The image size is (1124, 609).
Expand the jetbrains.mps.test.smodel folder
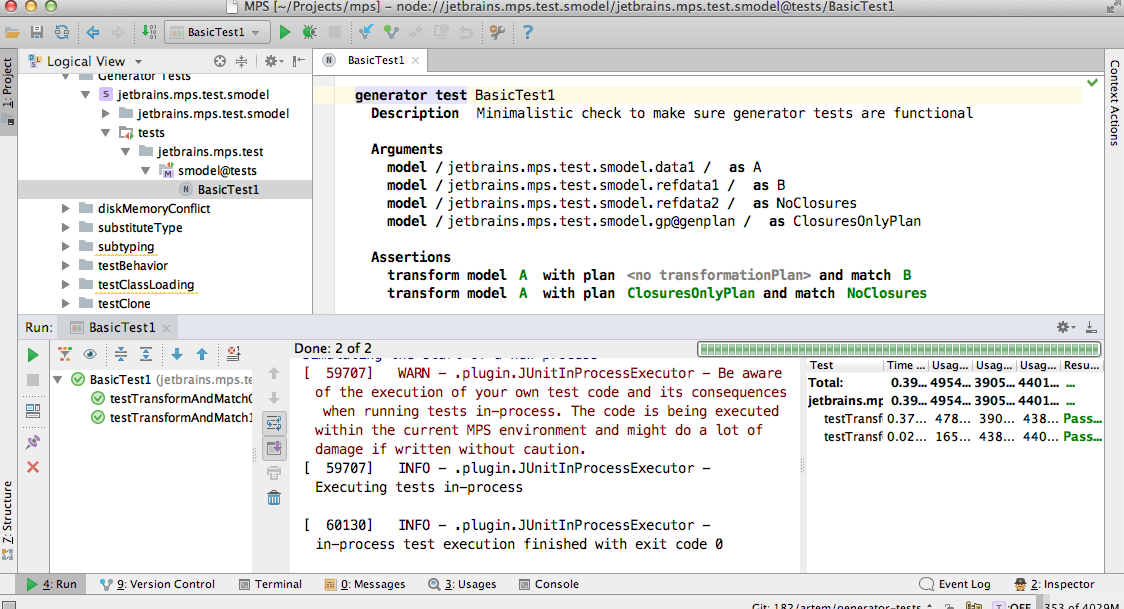coord(105,113)
